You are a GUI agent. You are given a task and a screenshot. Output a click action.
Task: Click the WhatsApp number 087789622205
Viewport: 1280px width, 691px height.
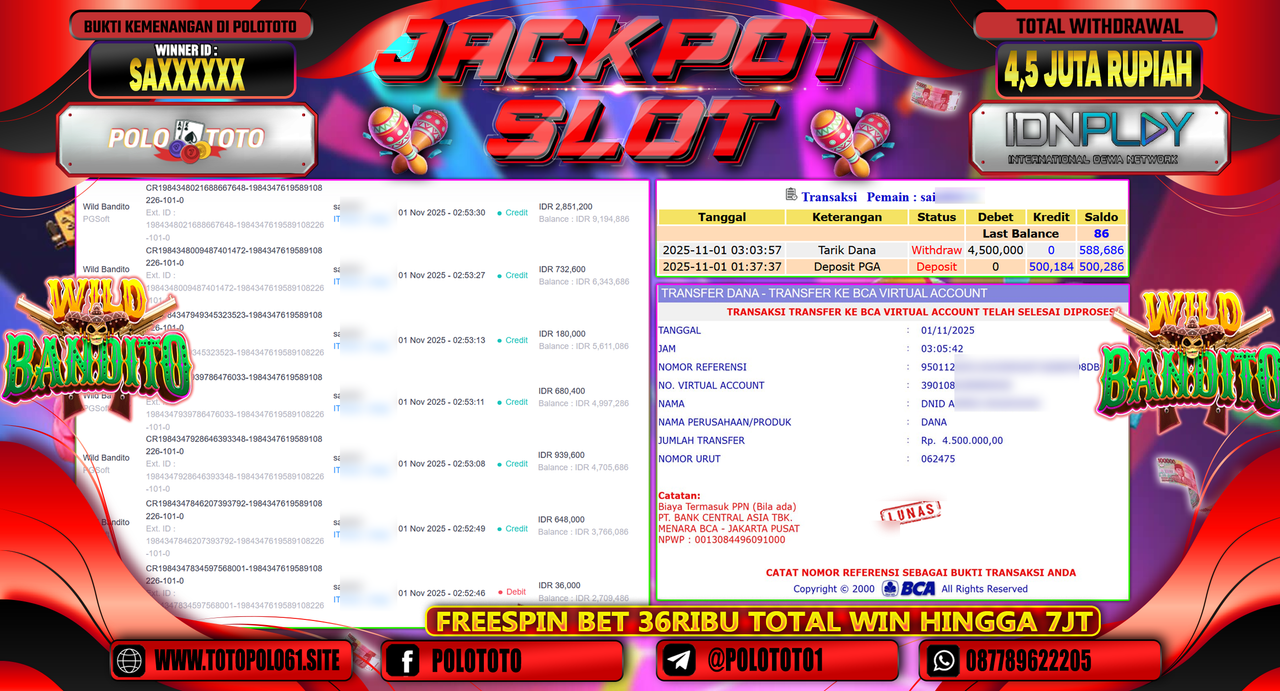pyautogui.click(x=1028, y=661)
